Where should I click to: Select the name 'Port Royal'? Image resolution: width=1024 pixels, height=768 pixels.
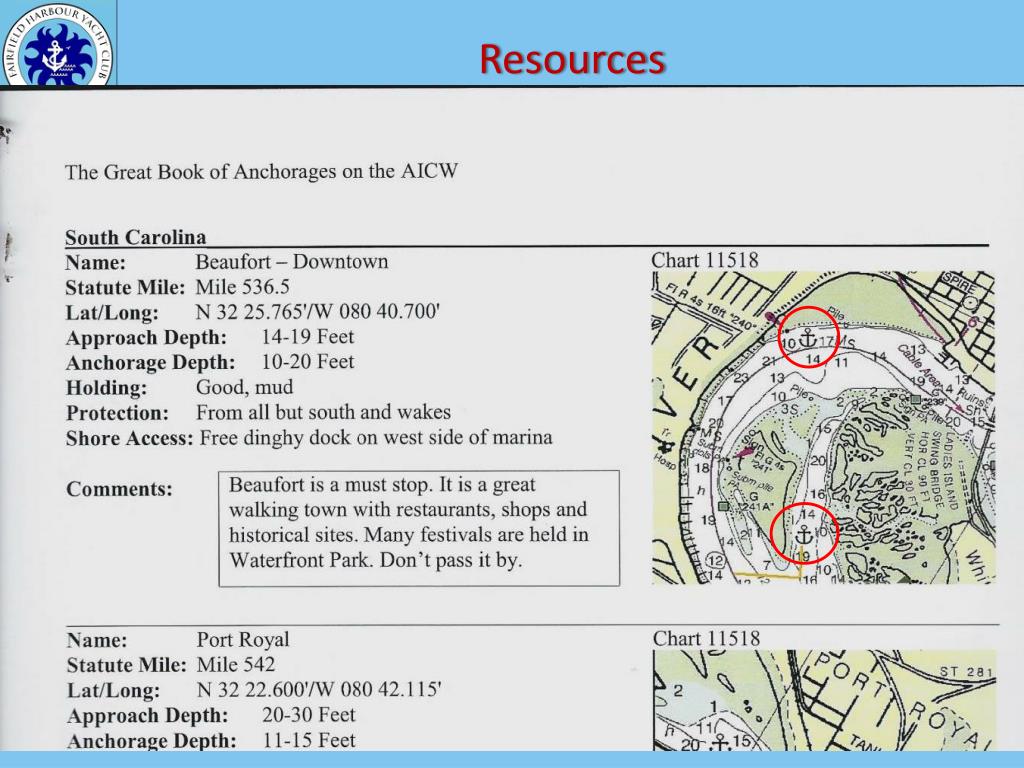[x=243, y=640]
